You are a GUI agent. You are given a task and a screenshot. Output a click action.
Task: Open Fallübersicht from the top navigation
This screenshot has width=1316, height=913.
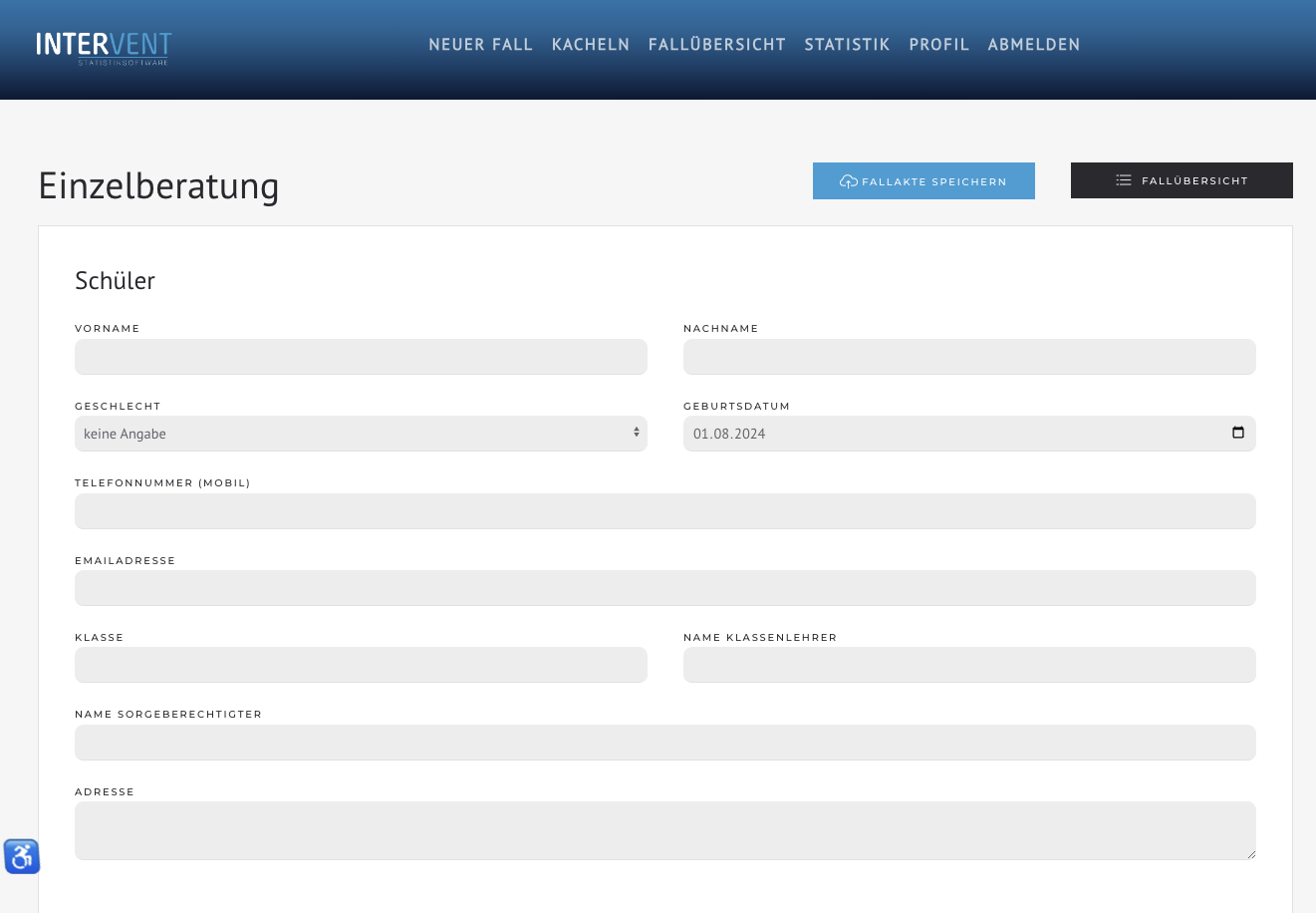pos(716,45)
